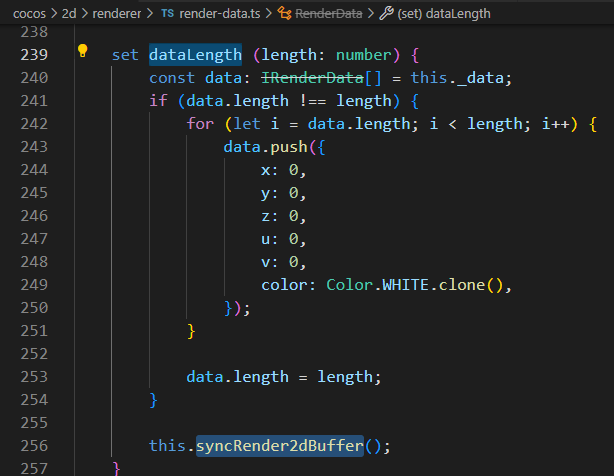Click the closing '});' on line 250
The width and height of the screenshot is (614, 476).
(x=237, y=308)
